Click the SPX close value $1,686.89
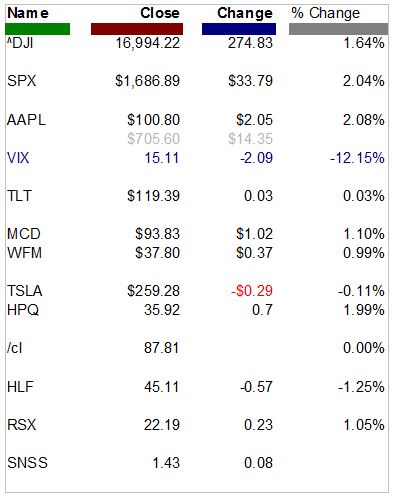The height and width of the screenshot is (497, 395). 148,81
